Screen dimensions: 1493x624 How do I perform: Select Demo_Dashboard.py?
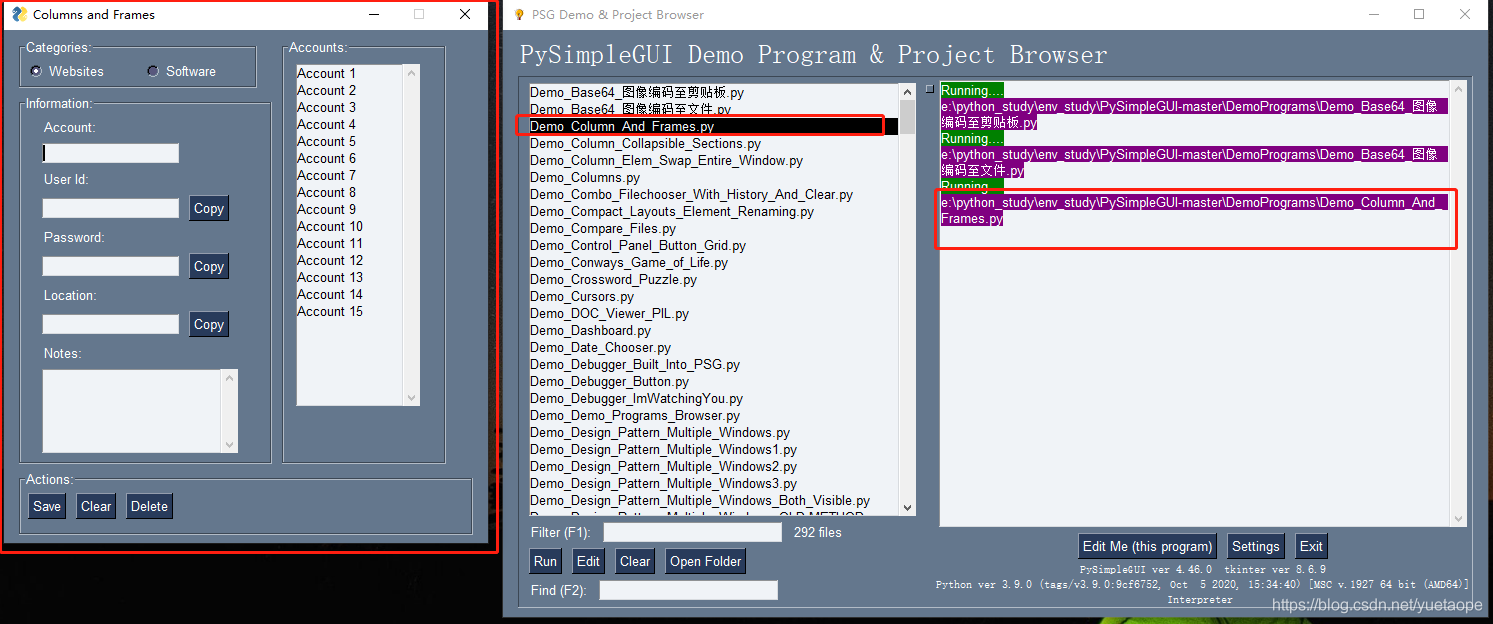[x=713, y=330]
